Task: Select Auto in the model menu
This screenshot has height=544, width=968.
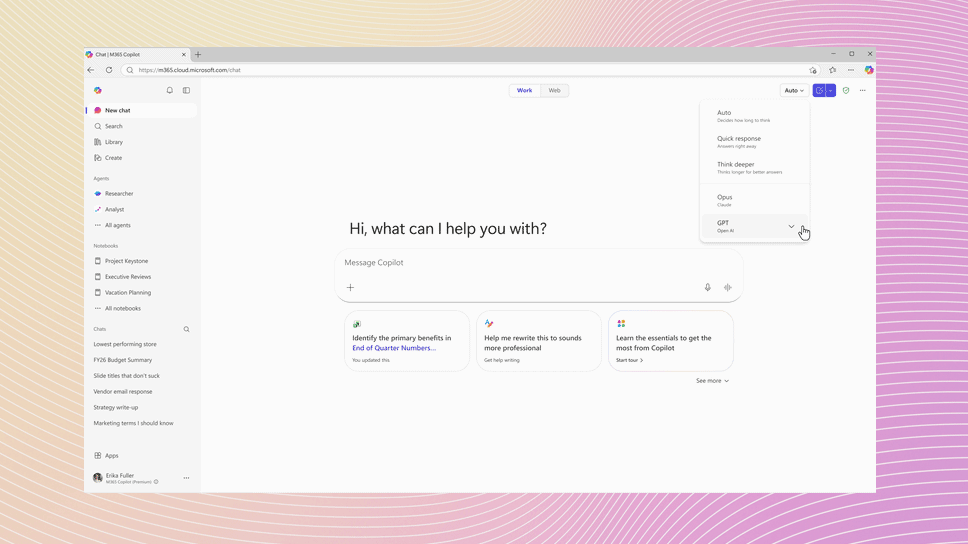Action: click(x=754, y=116)
